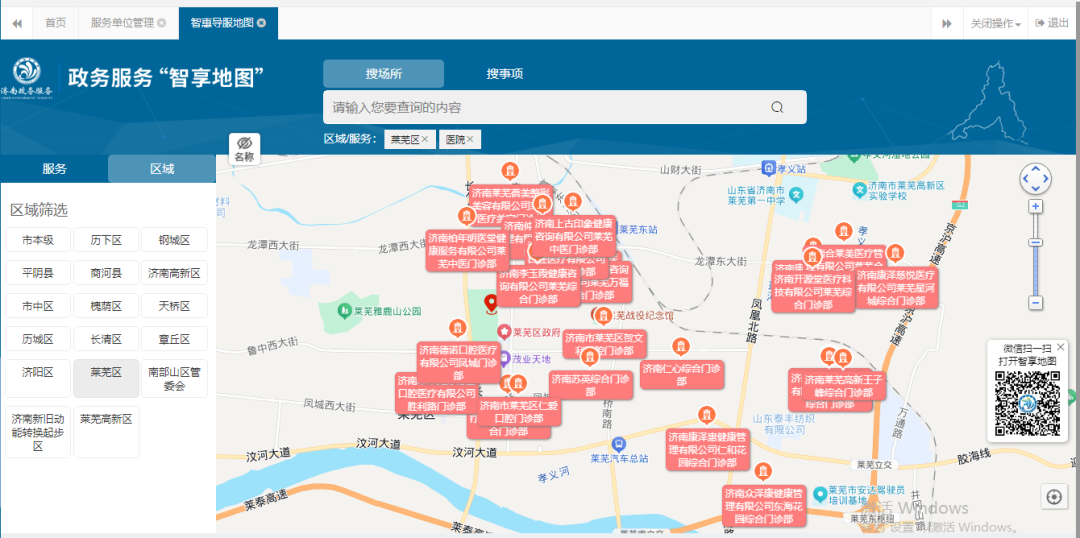Select region 商河县
Viewport: 1080px width, 538px height.
106,273
